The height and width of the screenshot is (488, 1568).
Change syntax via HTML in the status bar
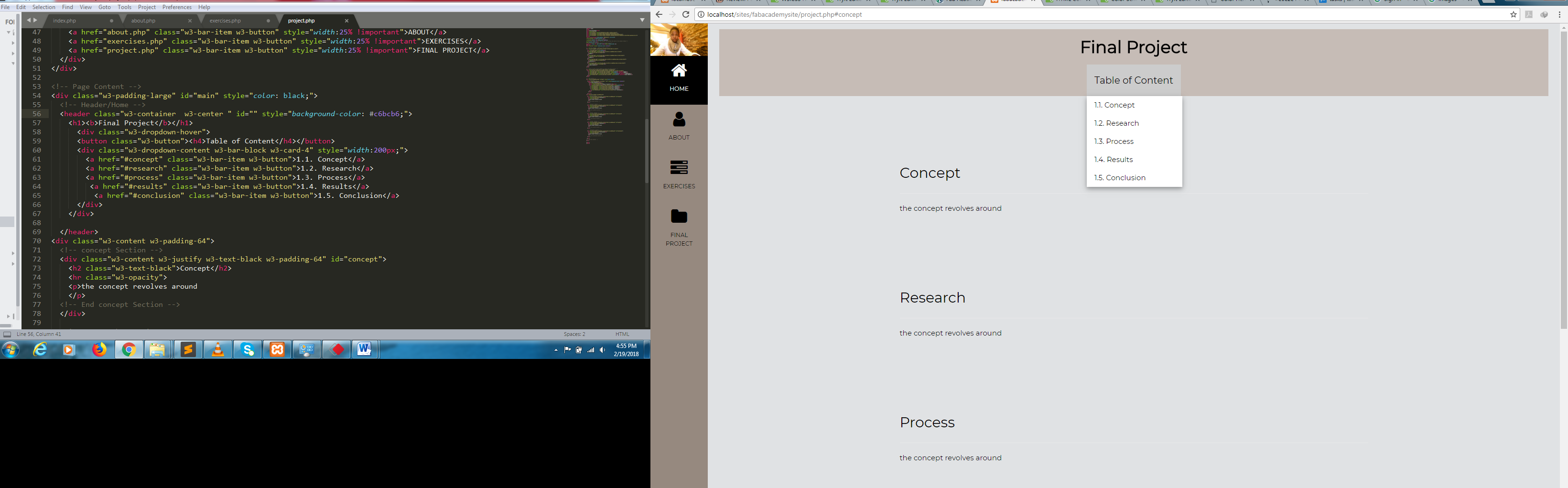[x=622, y=334]
